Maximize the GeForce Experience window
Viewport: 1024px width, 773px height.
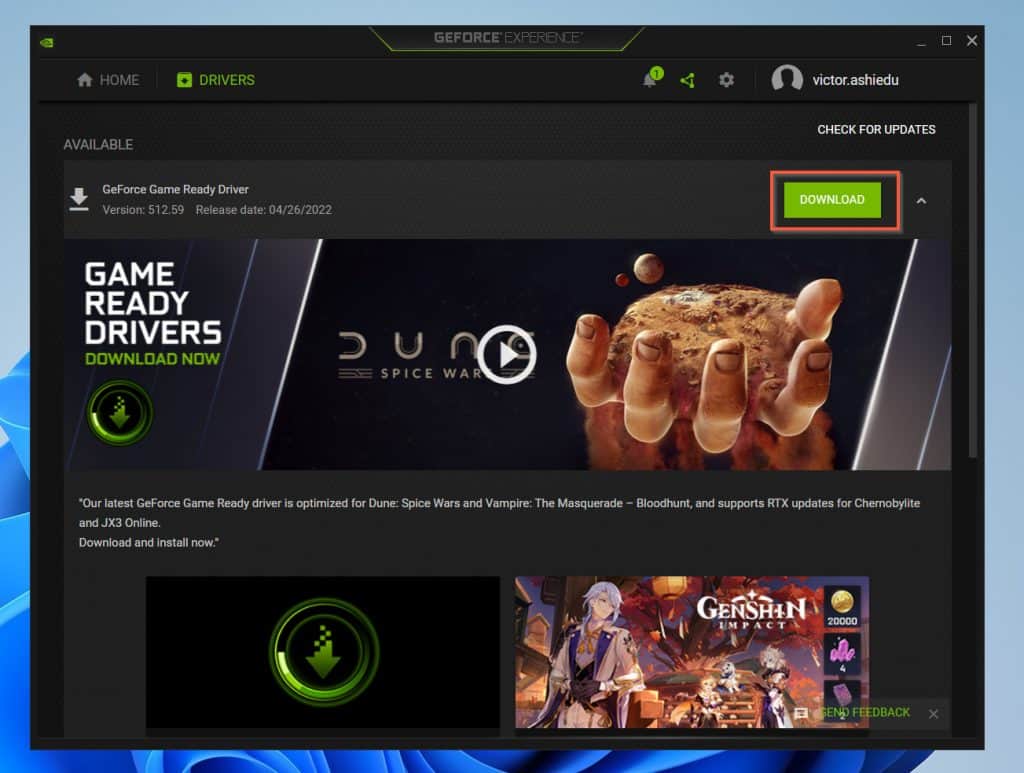(x=946, y=40)
